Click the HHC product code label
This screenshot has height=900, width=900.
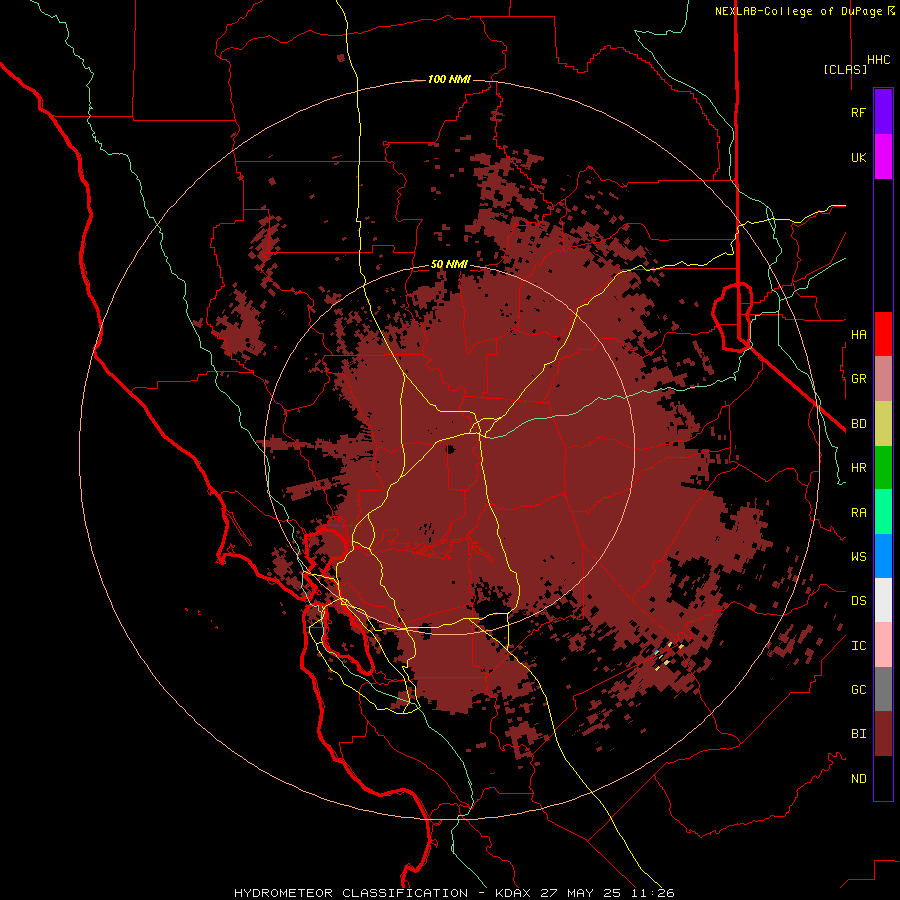[878, 60]
